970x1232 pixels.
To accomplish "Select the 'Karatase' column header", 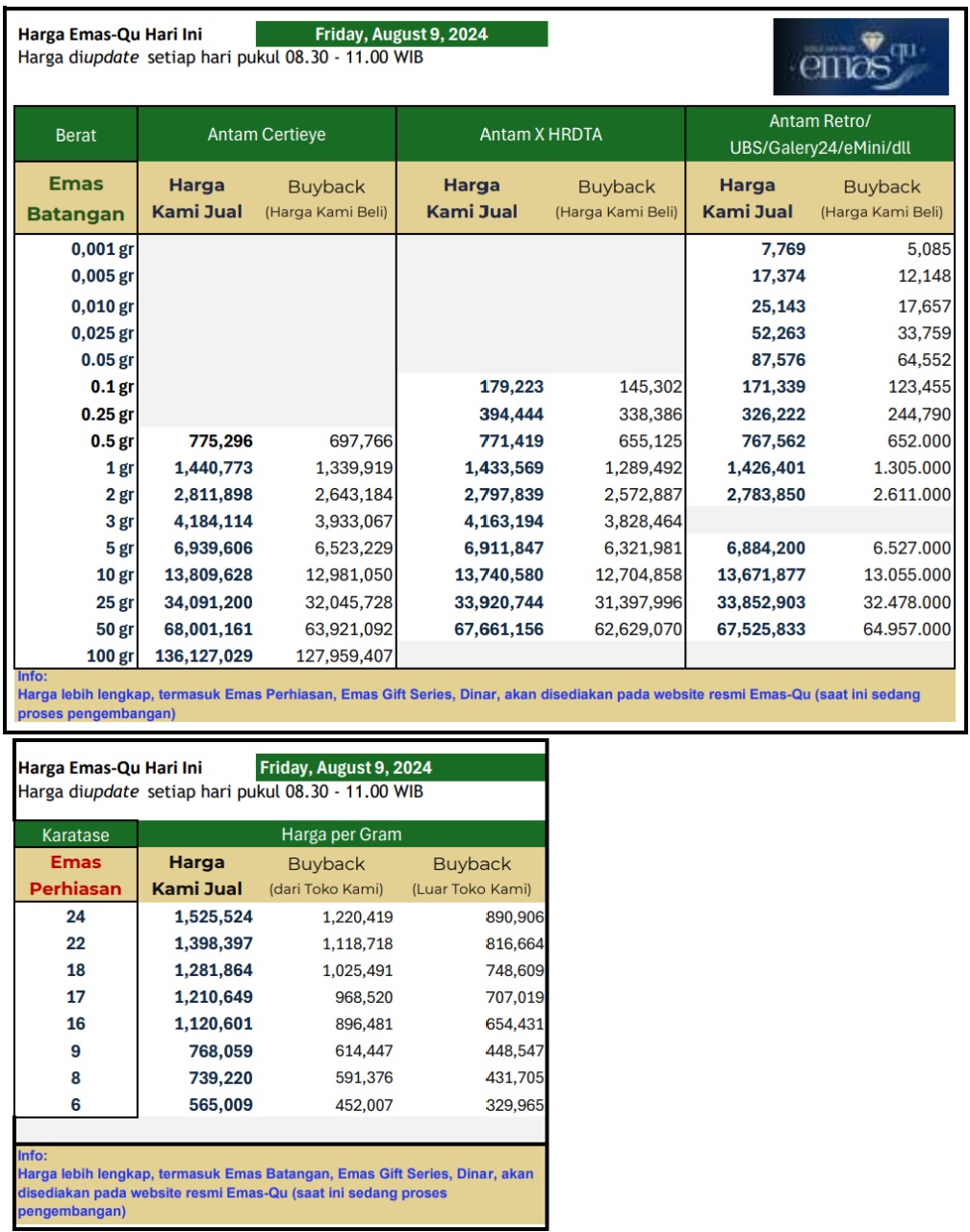I will pos(76,834).
